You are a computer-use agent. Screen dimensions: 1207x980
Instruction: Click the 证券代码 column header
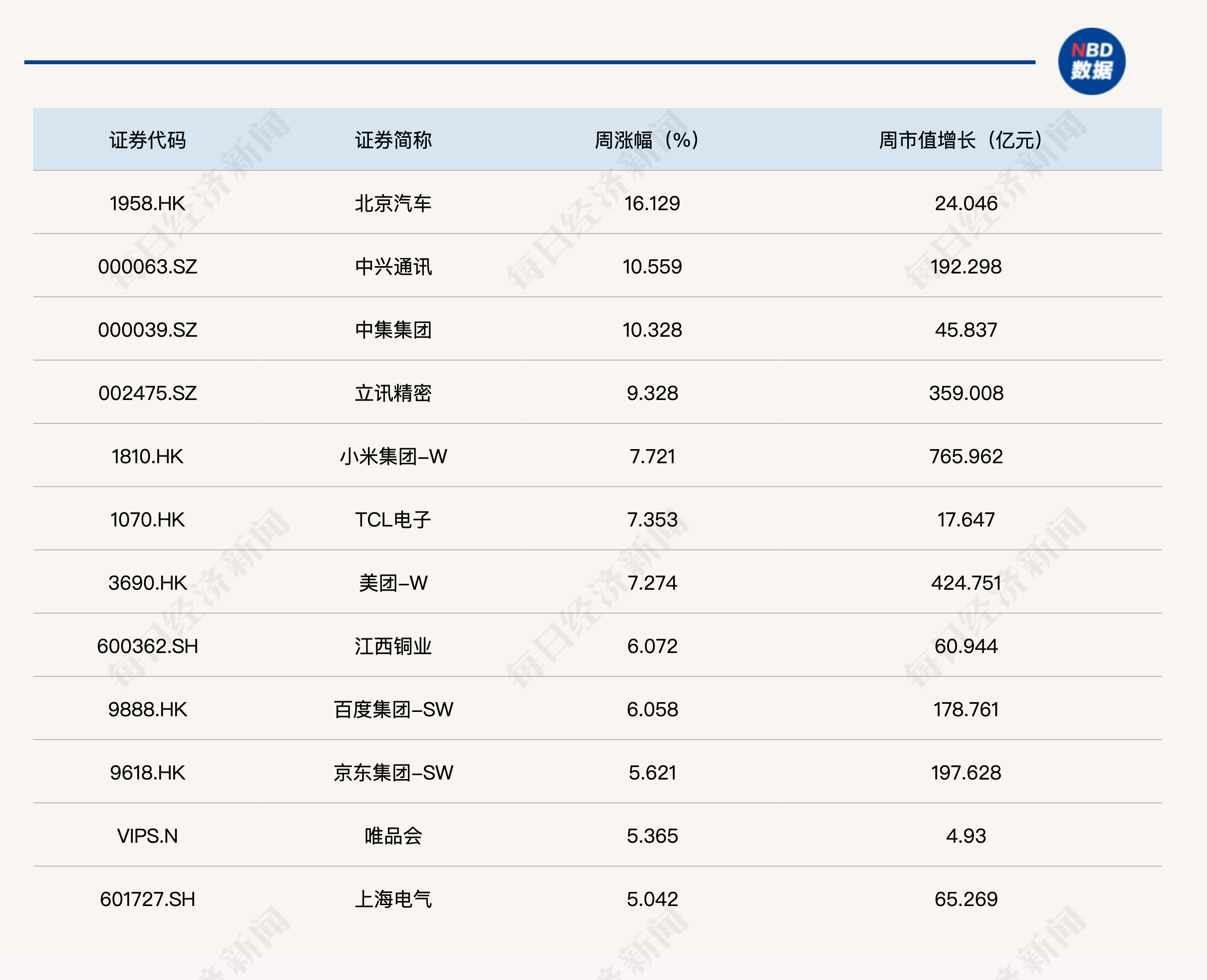[x=147, y=140]
